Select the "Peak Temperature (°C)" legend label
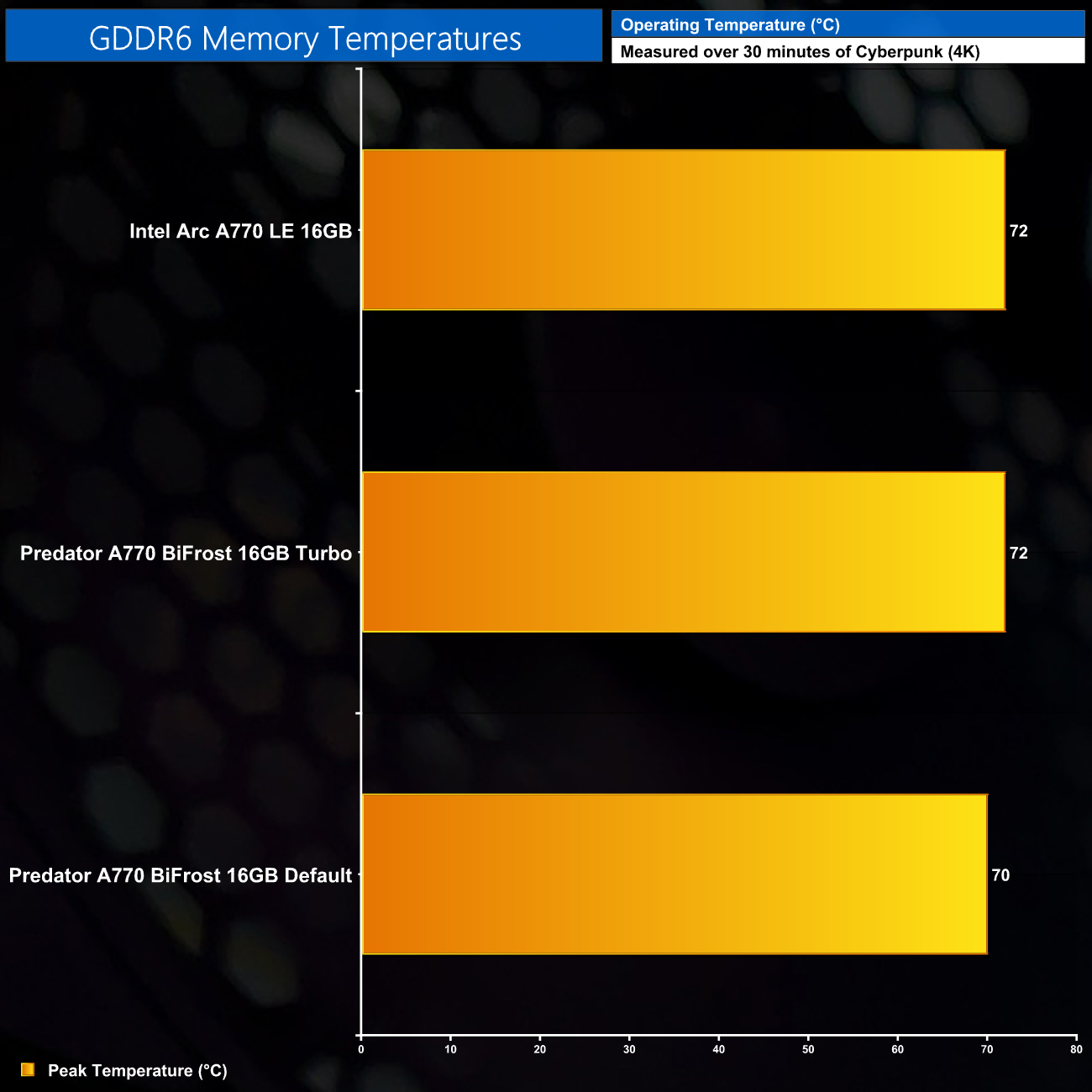 (x=138, y=1070)
